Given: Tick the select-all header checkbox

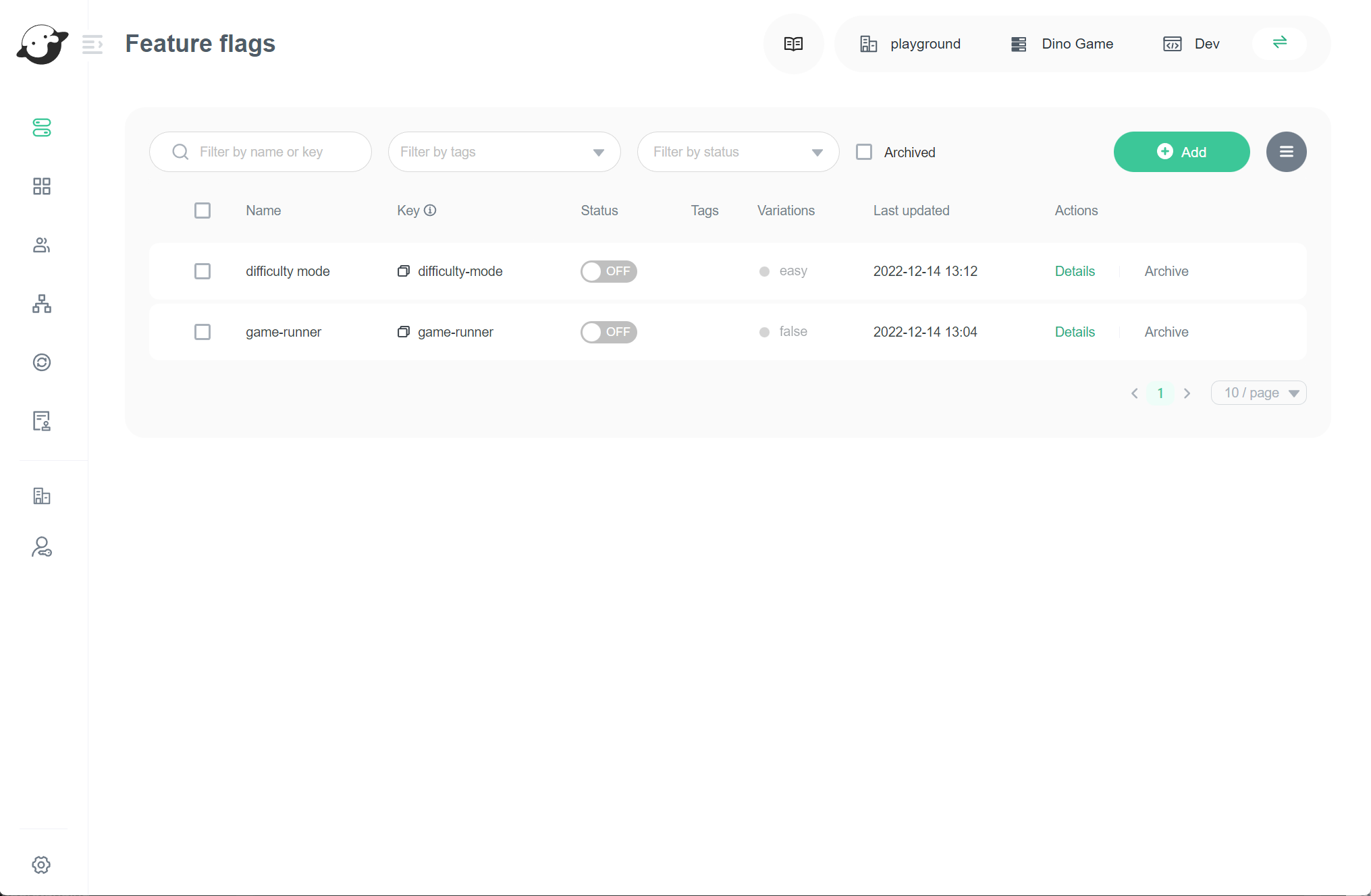Looking at the screenshot, I should 203,211.
